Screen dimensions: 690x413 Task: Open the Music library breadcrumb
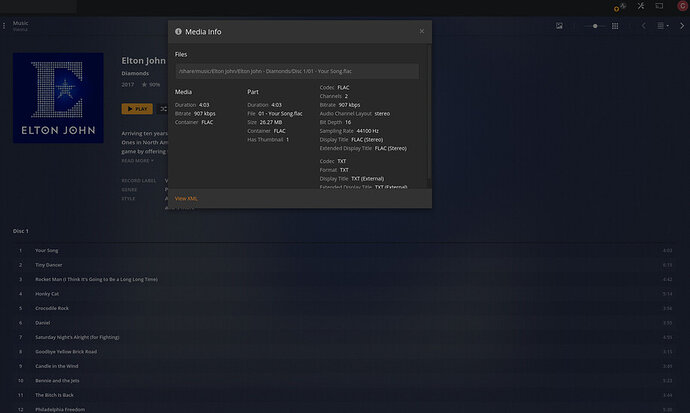20,23
